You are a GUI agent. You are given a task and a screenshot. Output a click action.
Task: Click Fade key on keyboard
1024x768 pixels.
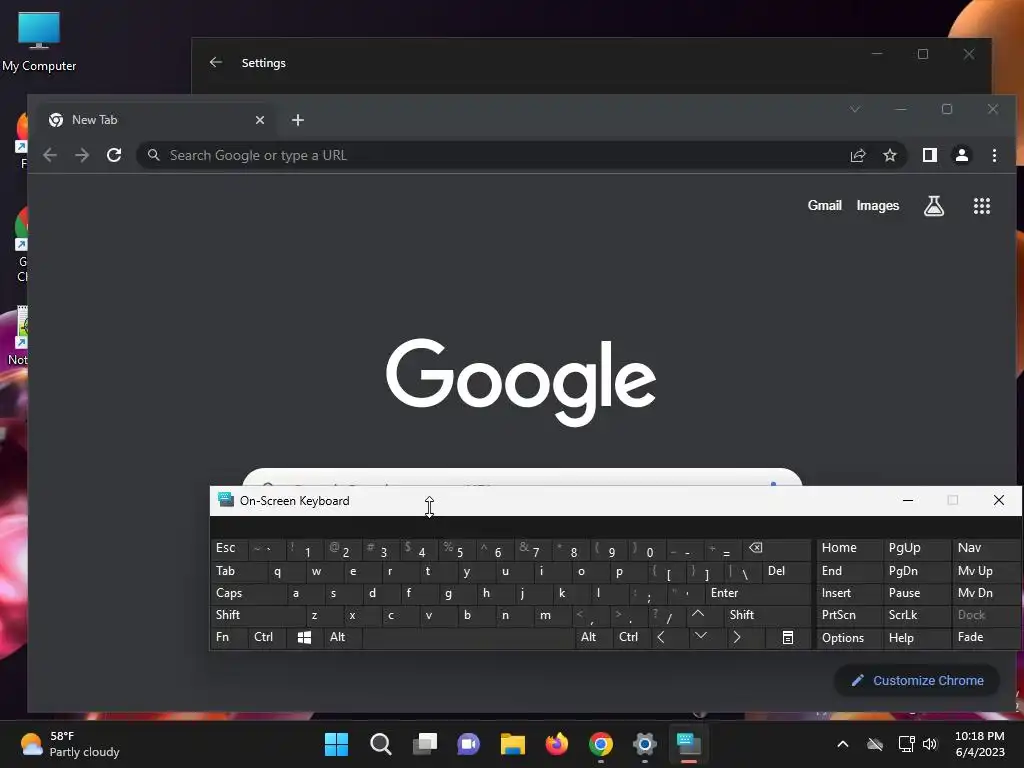[x=985, y=637]
